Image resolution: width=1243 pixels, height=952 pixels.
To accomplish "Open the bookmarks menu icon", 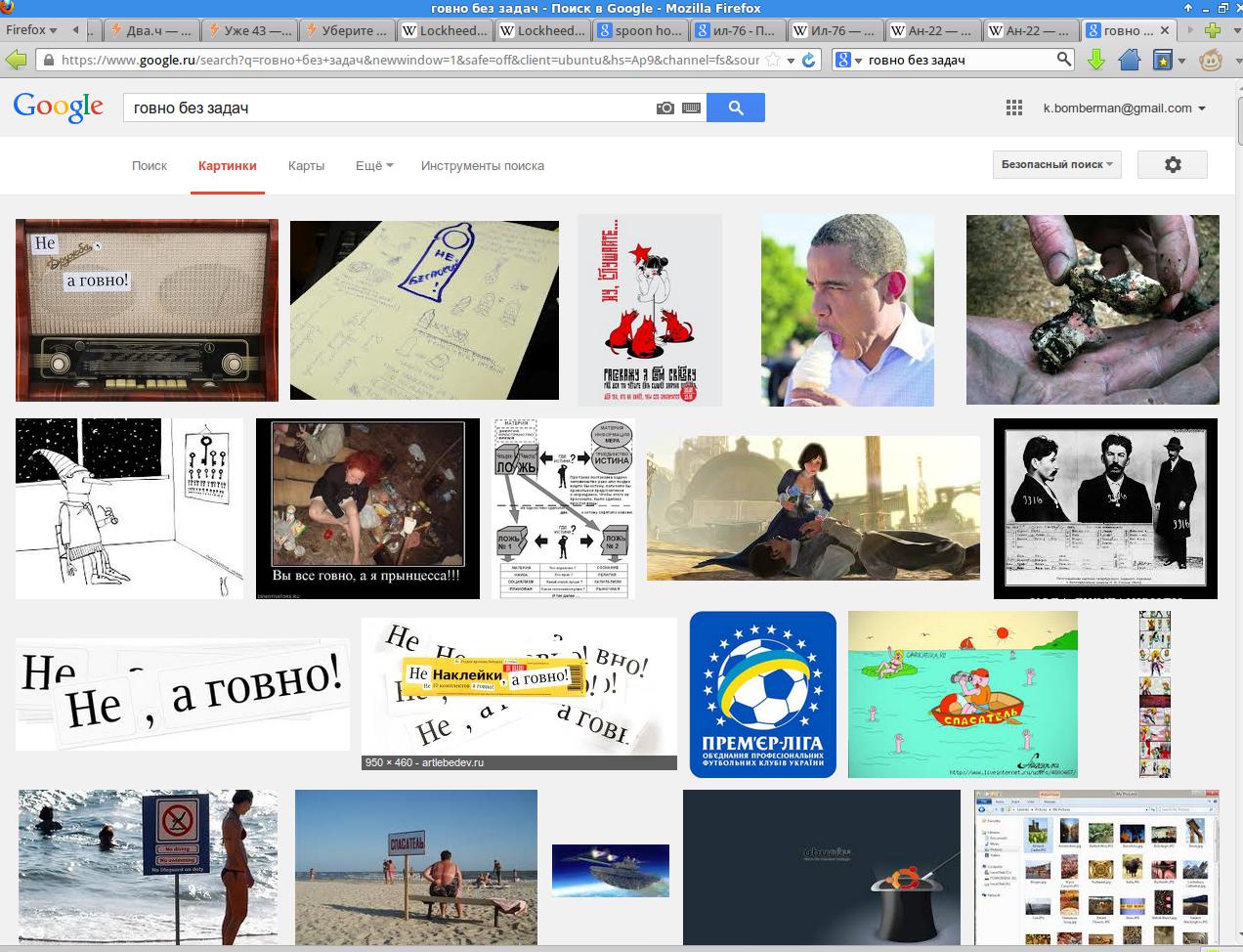I will 1163,61.
